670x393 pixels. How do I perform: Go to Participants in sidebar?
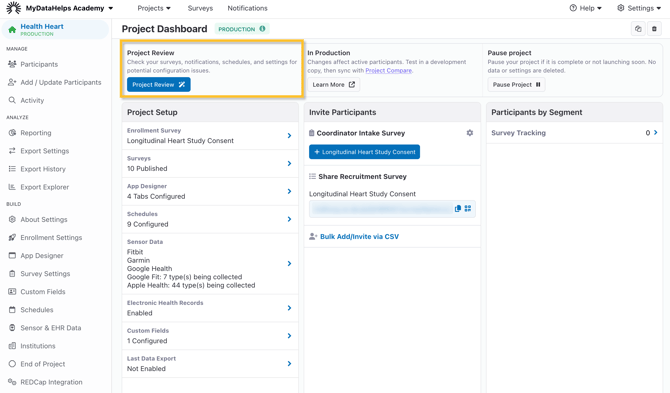(x=39, y=64)
